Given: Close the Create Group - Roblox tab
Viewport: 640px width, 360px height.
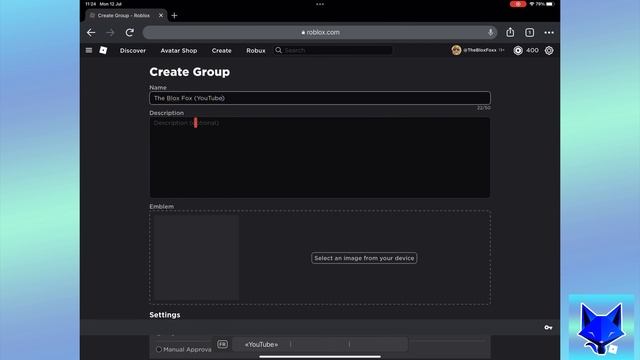Looking at the screenshot, I should tap(161, 16).
